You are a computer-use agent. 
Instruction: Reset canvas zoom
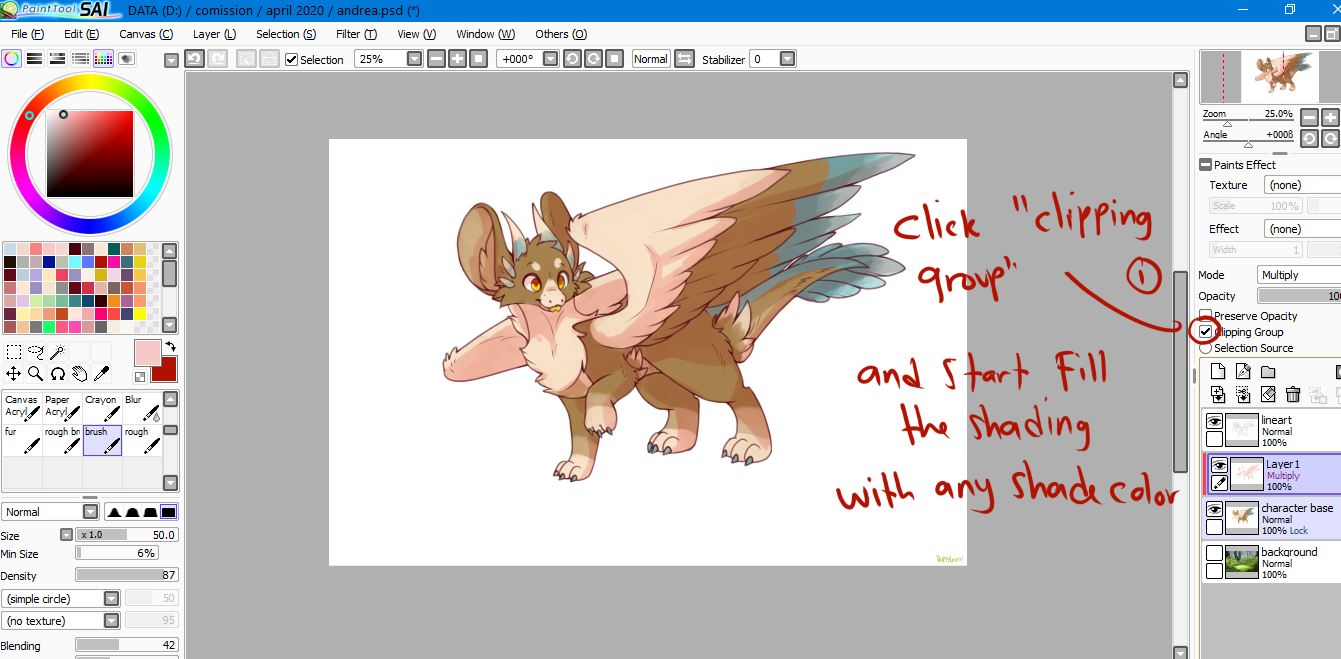point(478,59)
